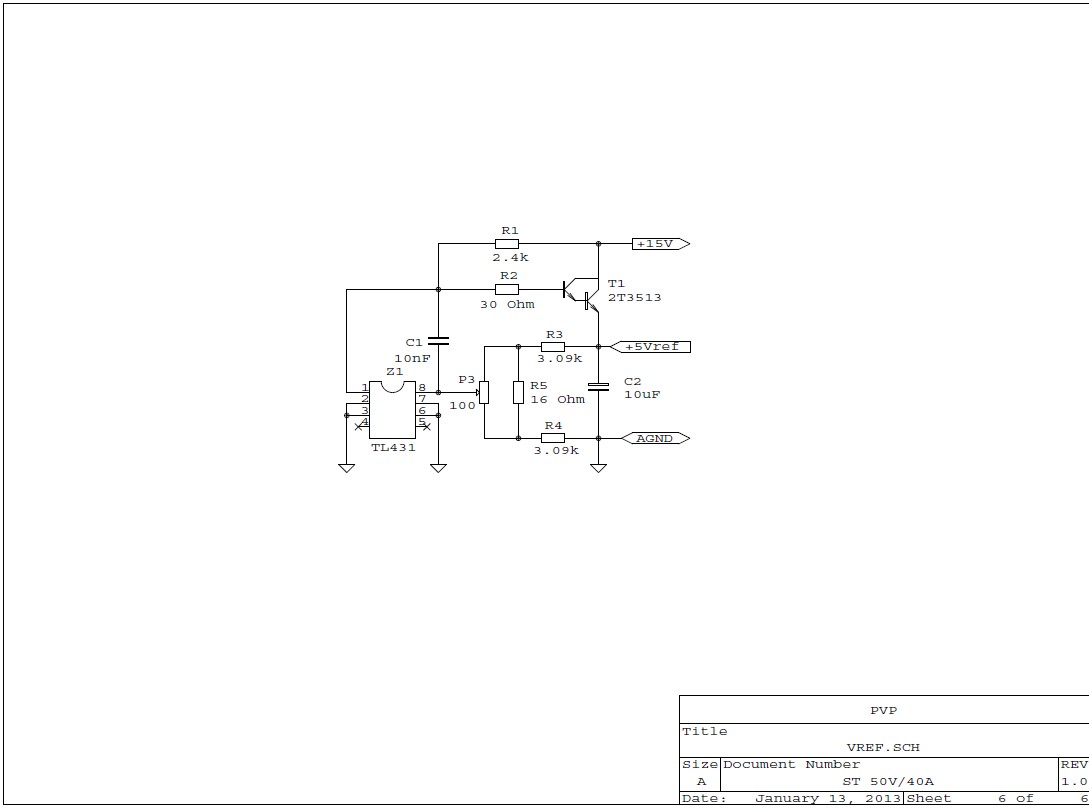Select the R4 resistor symbol

click(x=553, y=438)
